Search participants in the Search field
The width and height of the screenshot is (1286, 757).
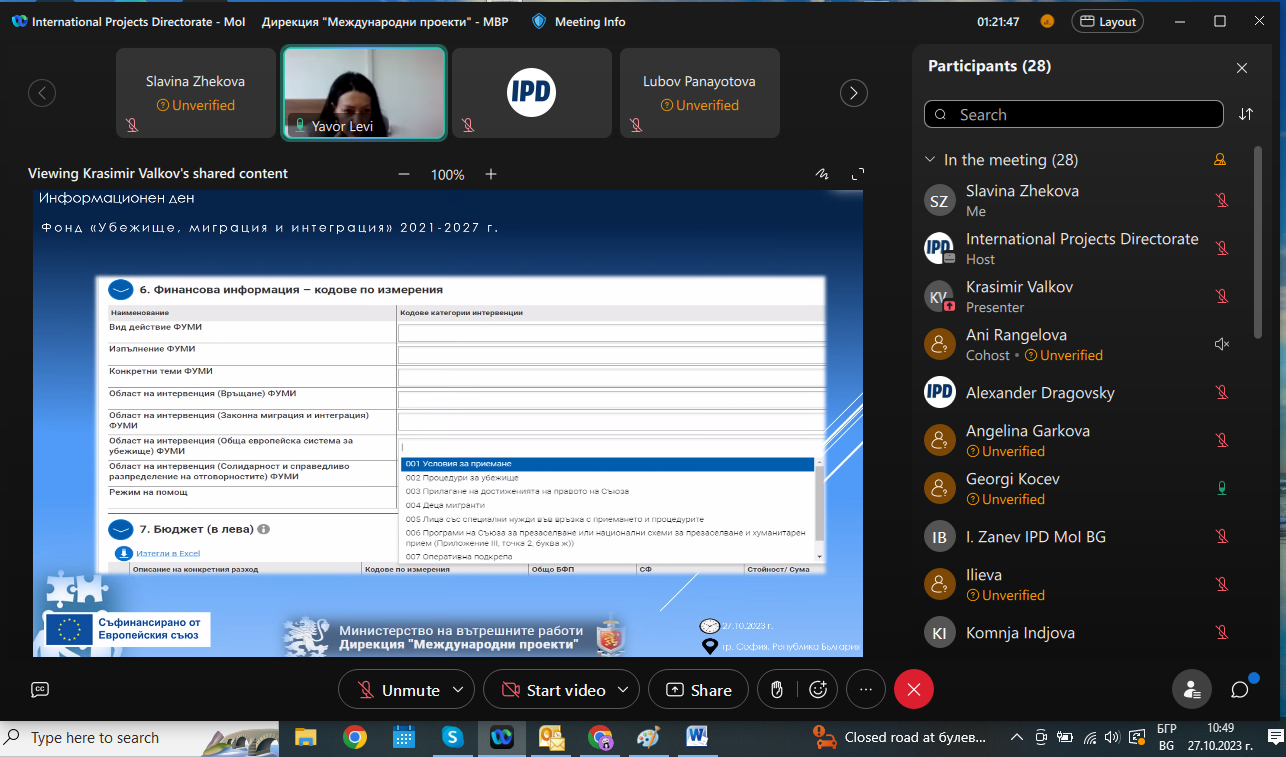pos(1074,114)
